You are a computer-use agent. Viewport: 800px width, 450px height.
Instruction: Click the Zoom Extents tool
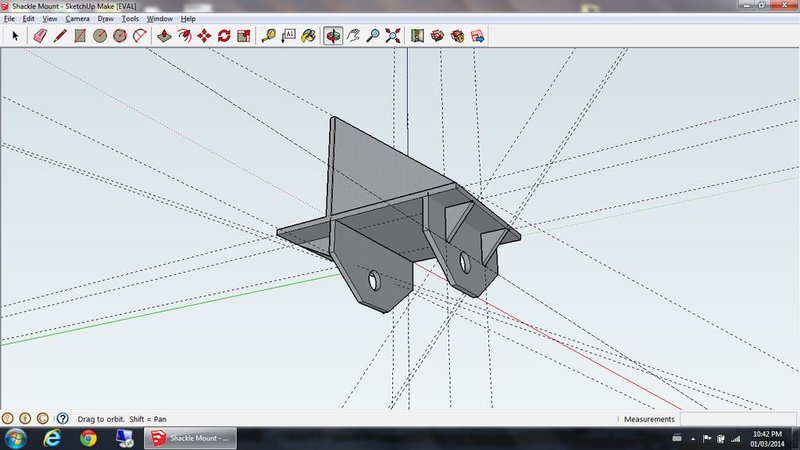393,36
